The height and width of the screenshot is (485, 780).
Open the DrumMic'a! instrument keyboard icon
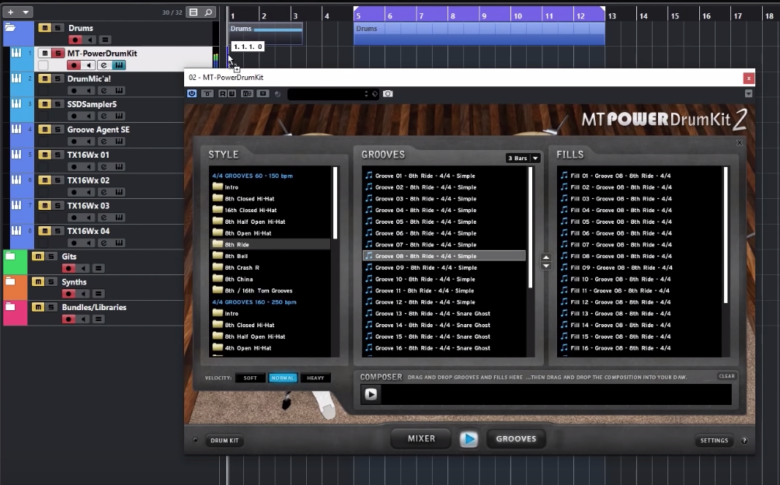coord(118,91)
